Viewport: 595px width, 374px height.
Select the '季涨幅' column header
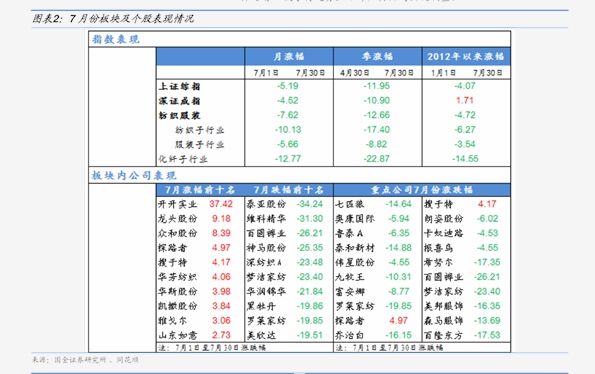377,57
